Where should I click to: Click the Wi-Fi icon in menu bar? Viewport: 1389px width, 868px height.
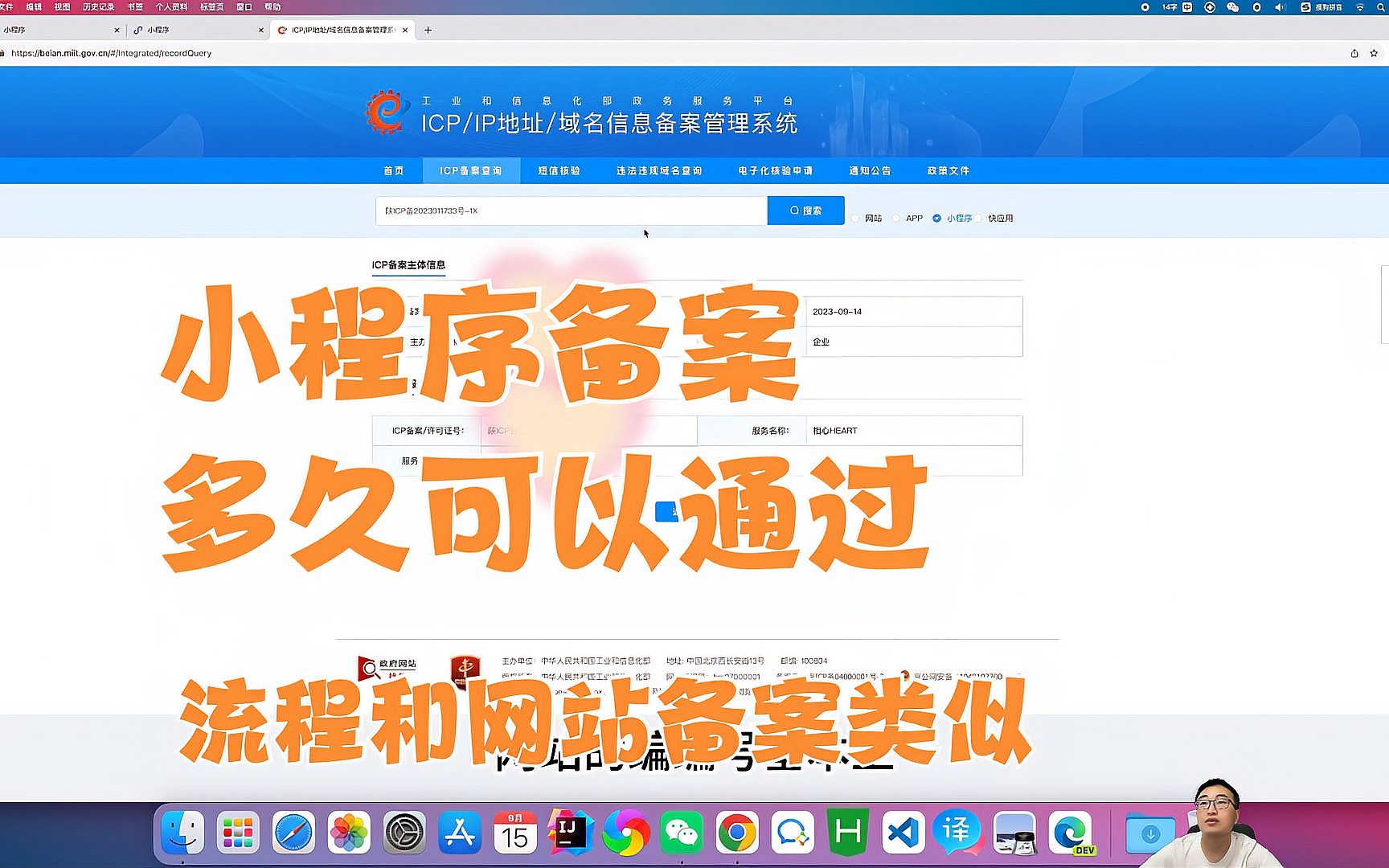point(1360,7)
